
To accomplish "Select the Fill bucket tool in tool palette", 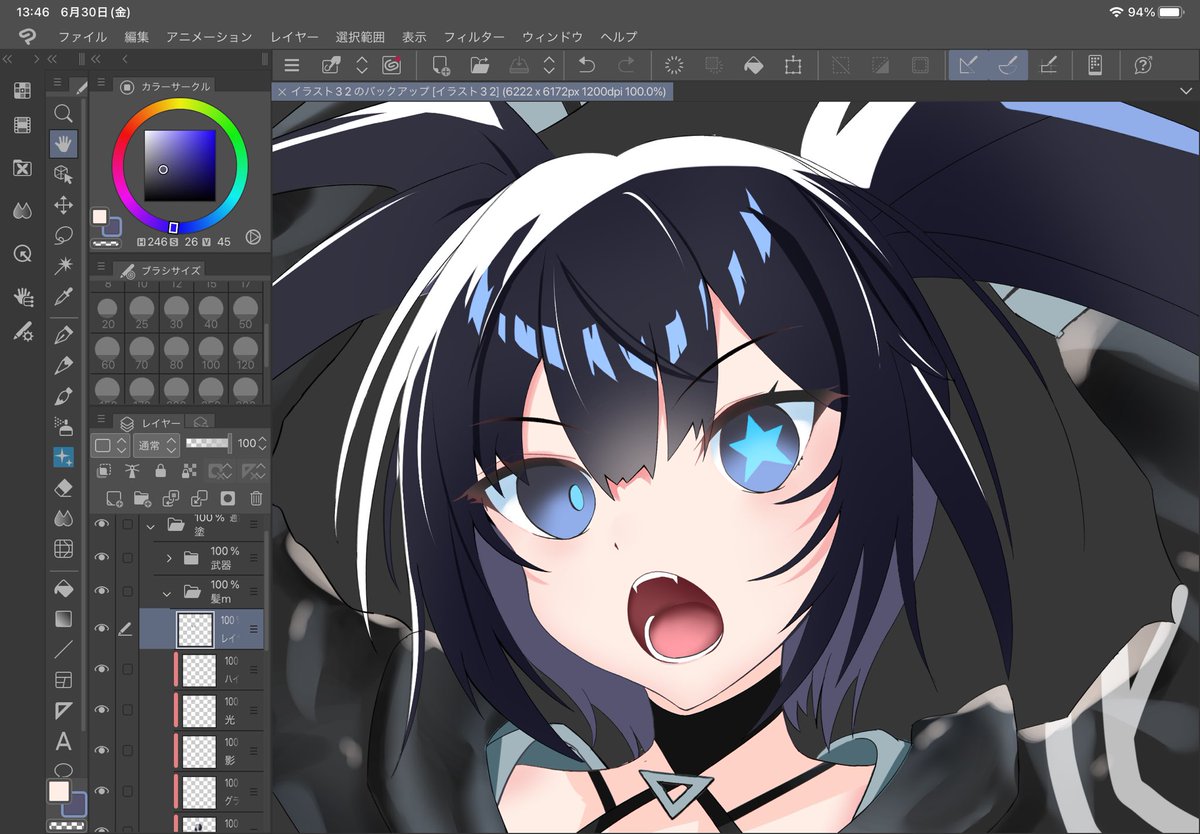I will [63, 587].
